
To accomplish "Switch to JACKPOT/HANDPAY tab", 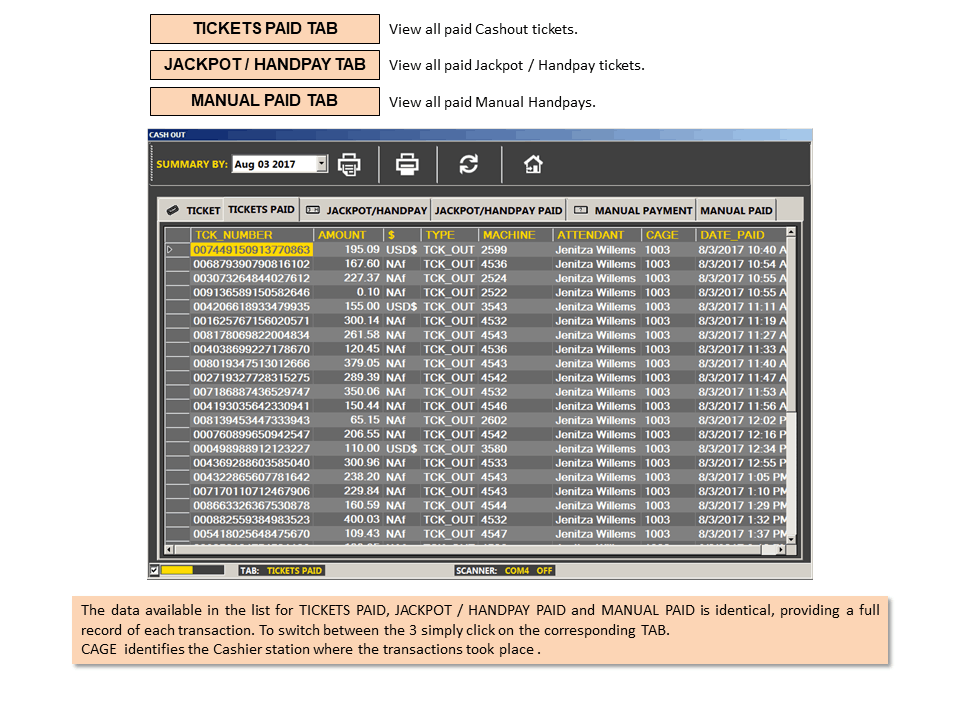I will coord(366,210).
